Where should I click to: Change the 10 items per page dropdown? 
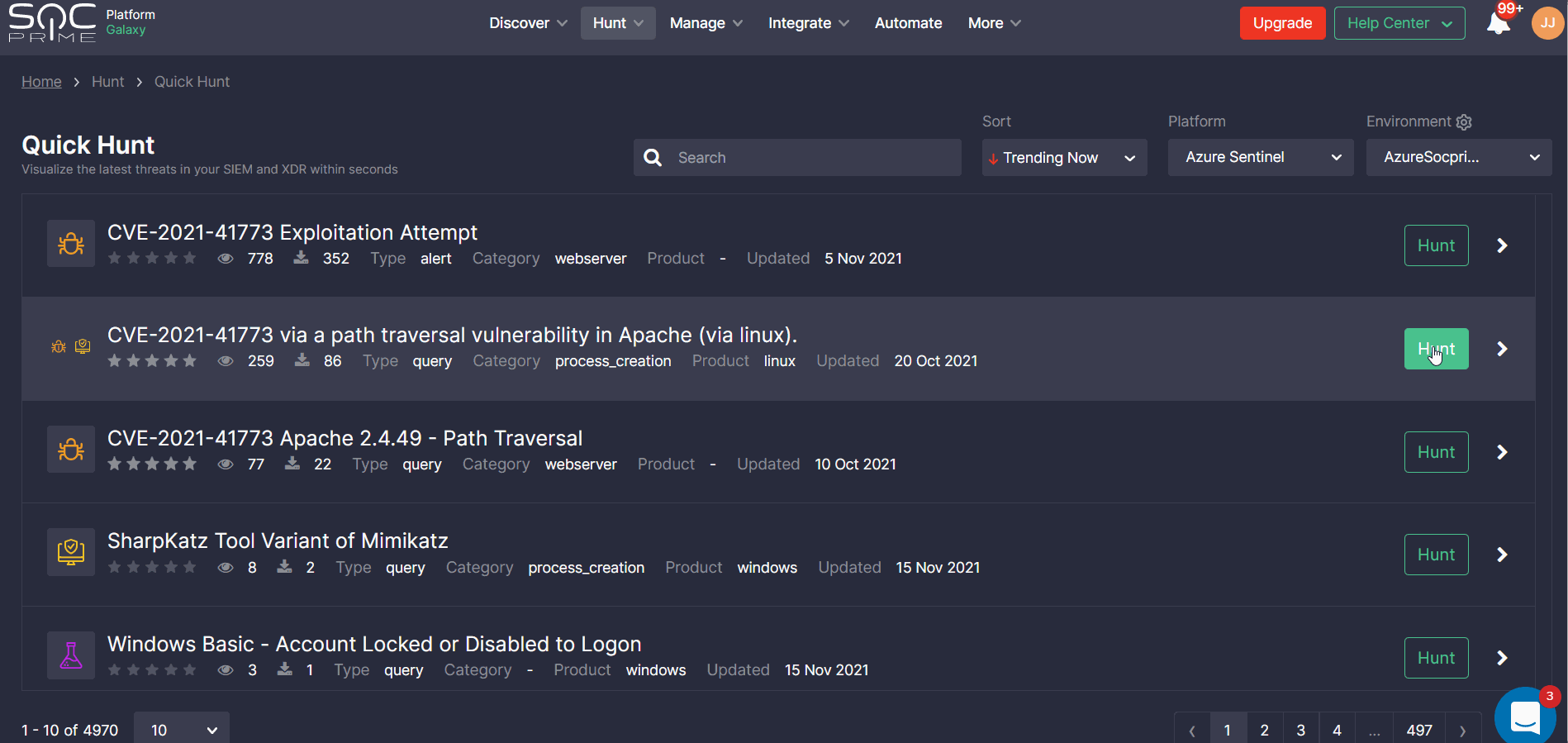(x=182, y=730)
